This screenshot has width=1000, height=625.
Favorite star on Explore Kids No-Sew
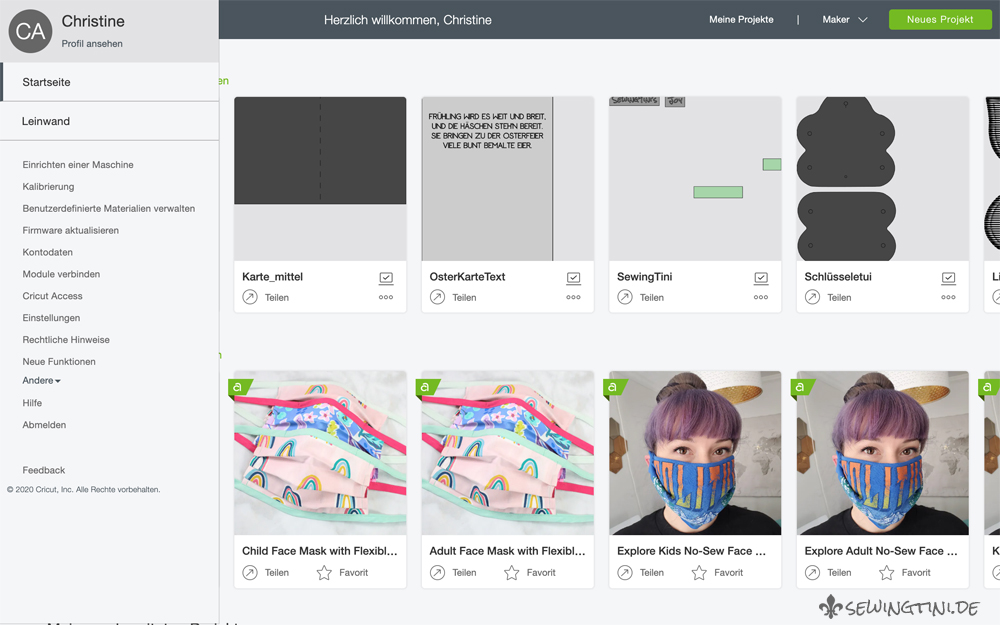[699, 573]
